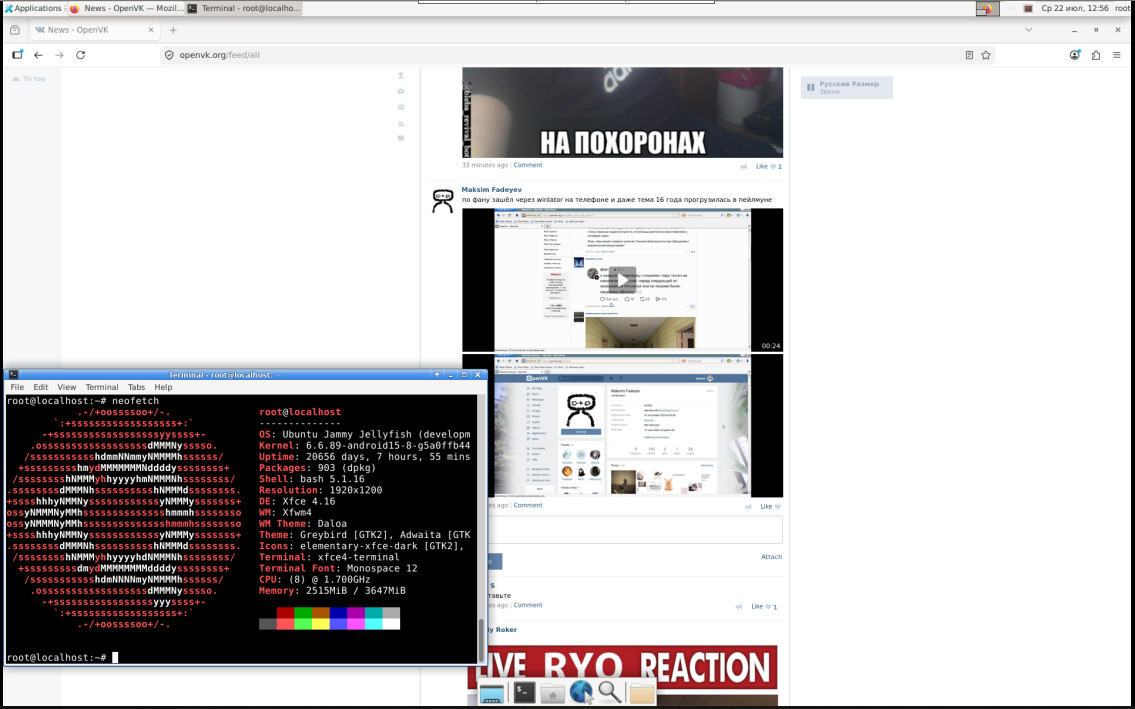The width and height of the screenshot is (1135, 709).
Task: Reload the OpenVK page
Action: point(80,55)
